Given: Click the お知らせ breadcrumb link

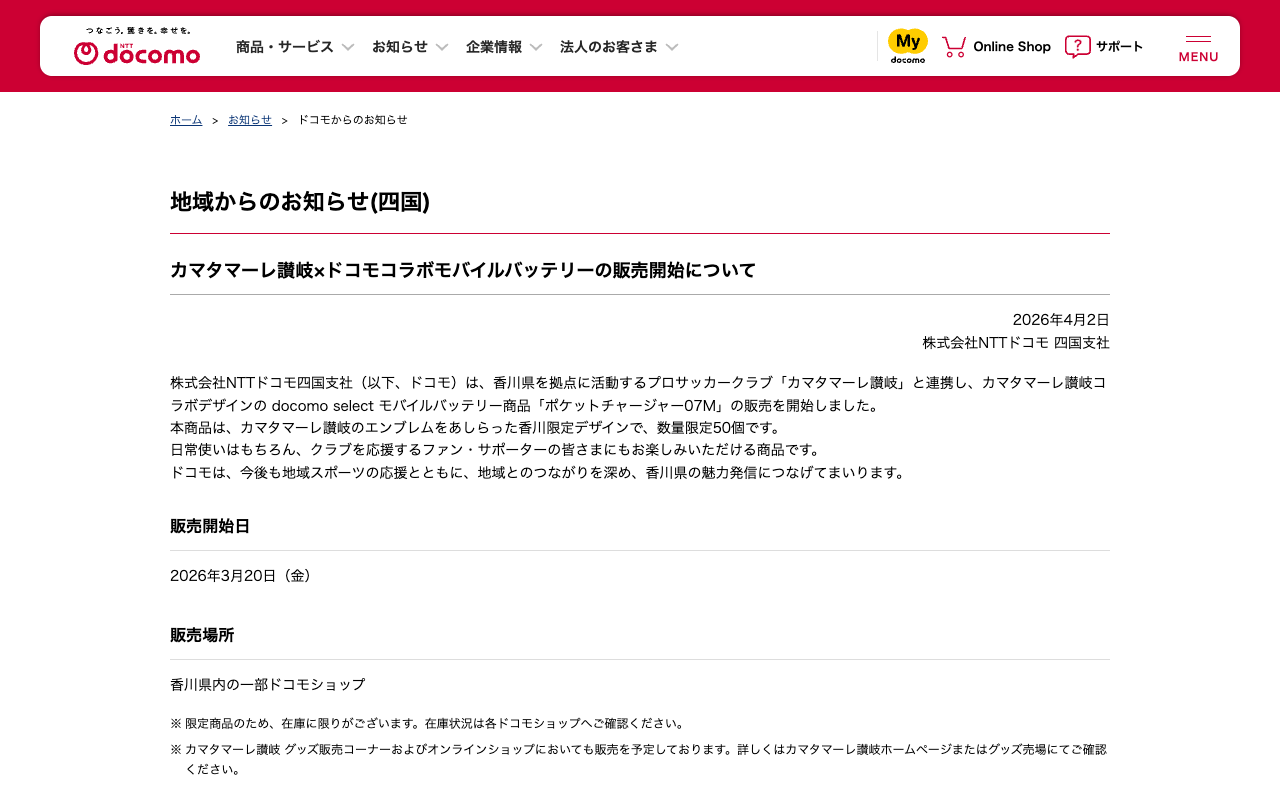Looking at the screenshot, I should 250,120.
